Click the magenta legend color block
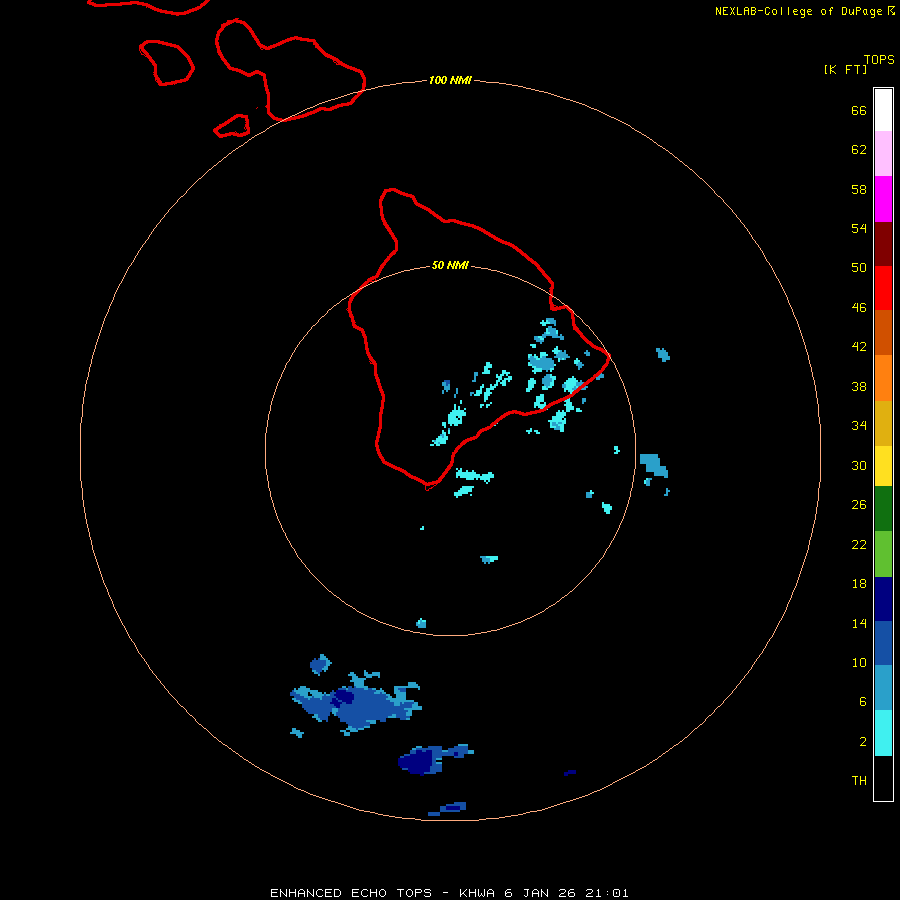 pyautogui.click(x=883, y=199)
